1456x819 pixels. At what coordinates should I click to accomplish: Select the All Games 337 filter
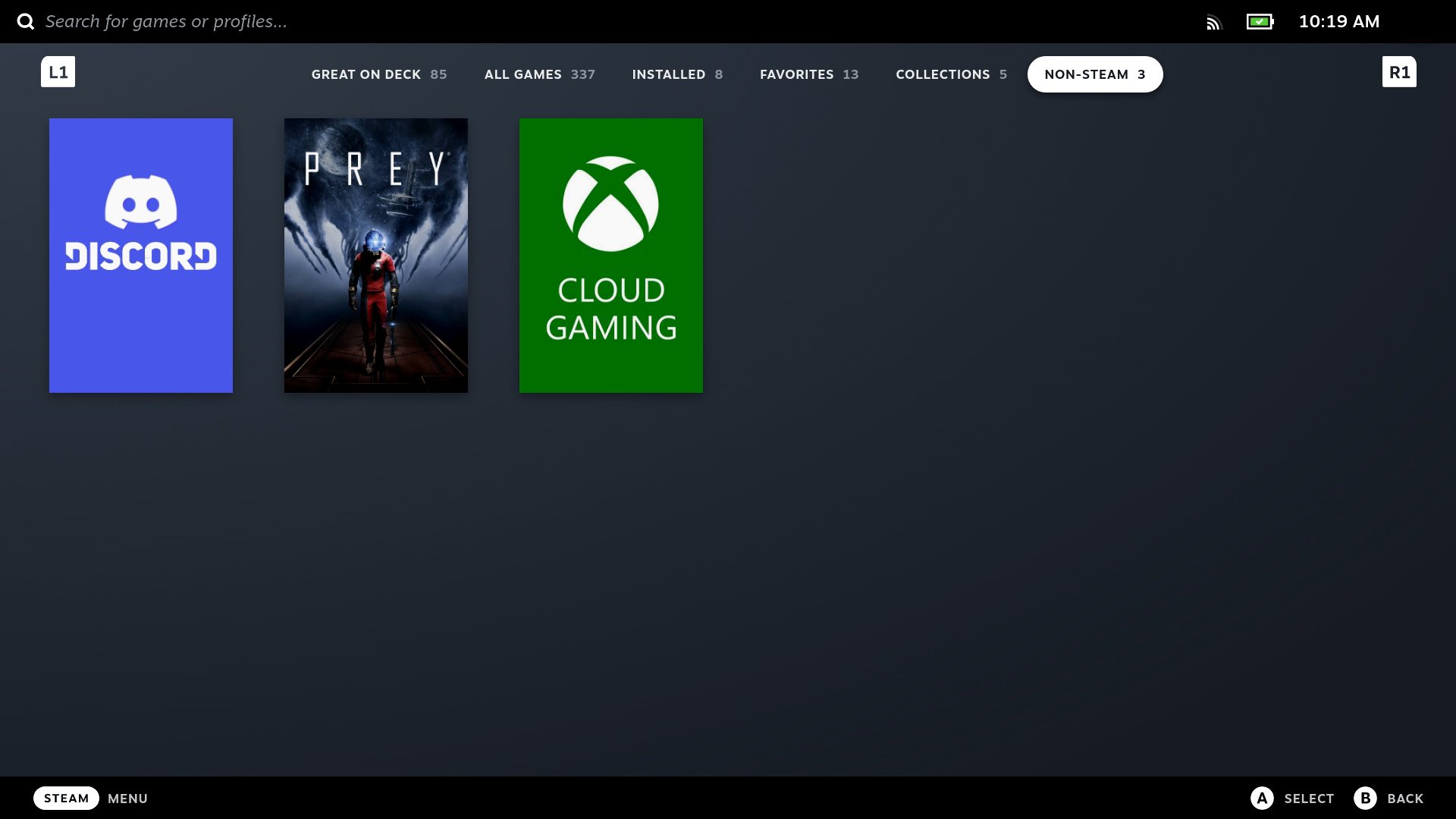[x=540, y=74]
